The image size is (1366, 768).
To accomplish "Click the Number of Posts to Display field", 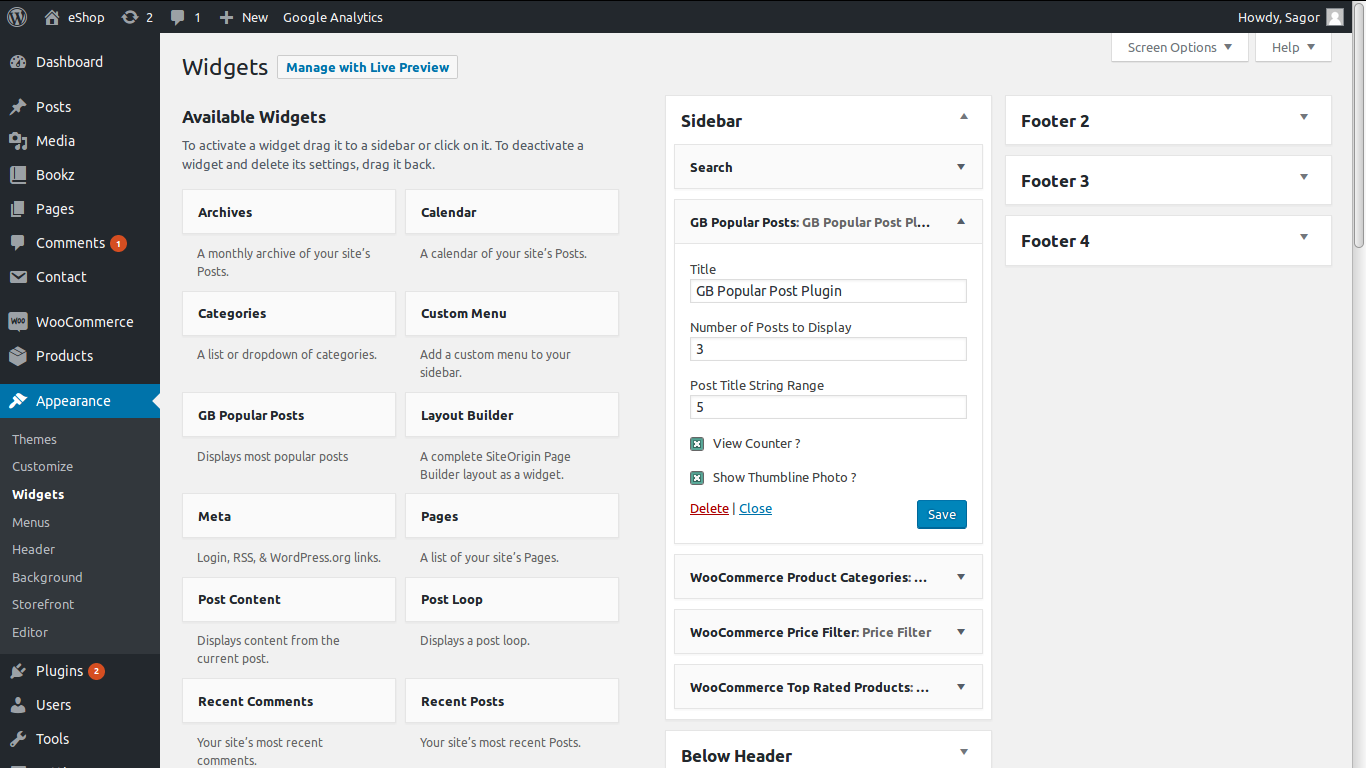I will 828,349.
